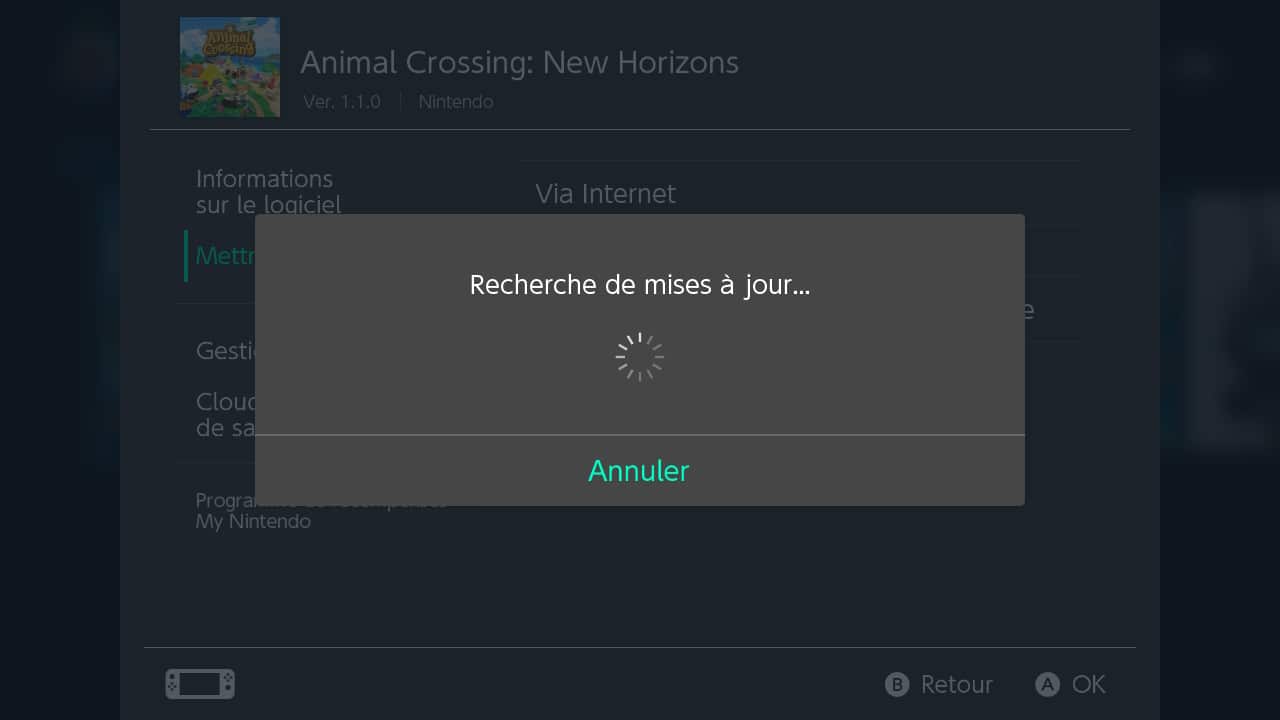Click the Switch console icon
This screenshot has height=720, width=1280.
click(200, 684)
